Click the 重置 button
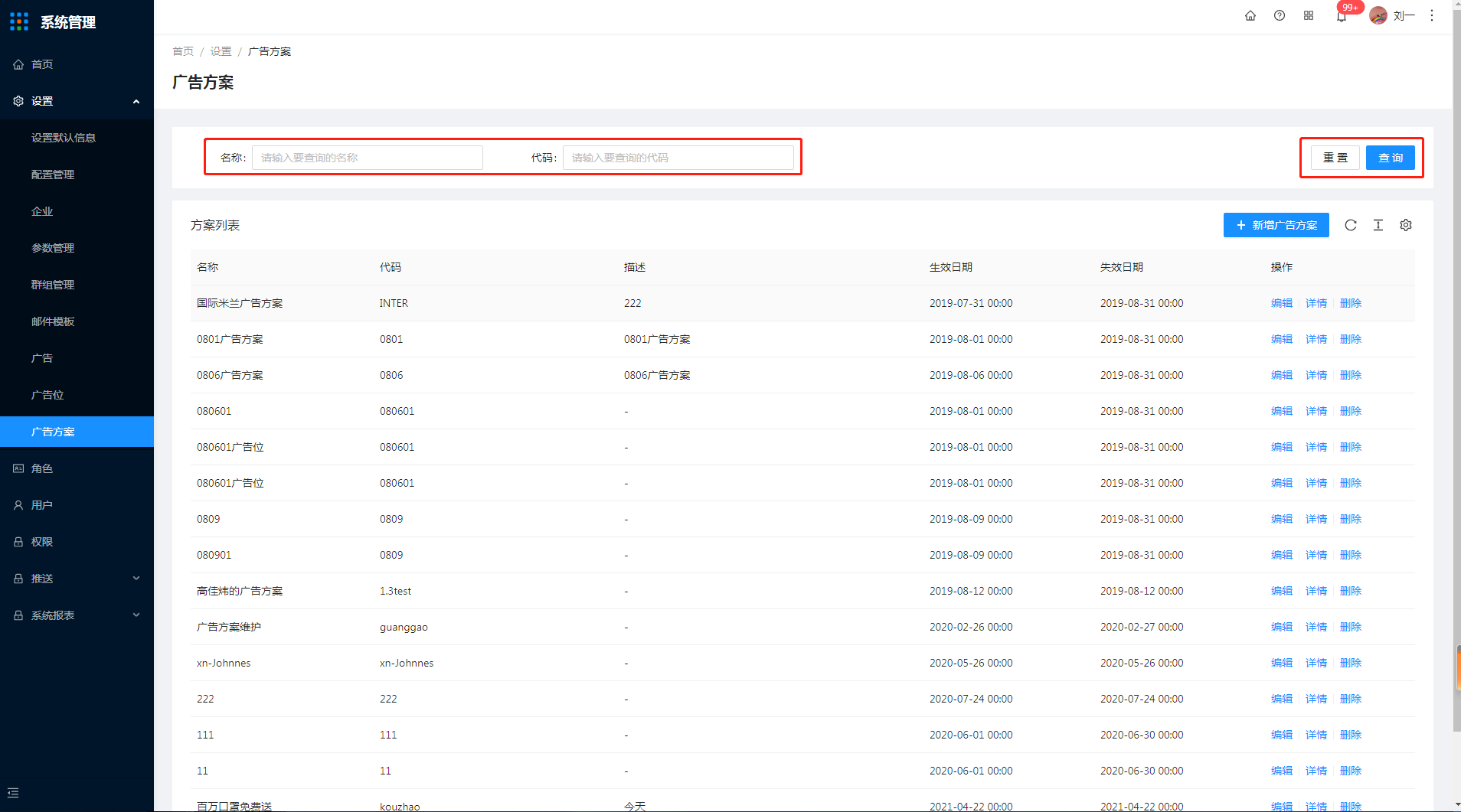The width and height of the screenshot is (1461, 812). point(1335,158)
